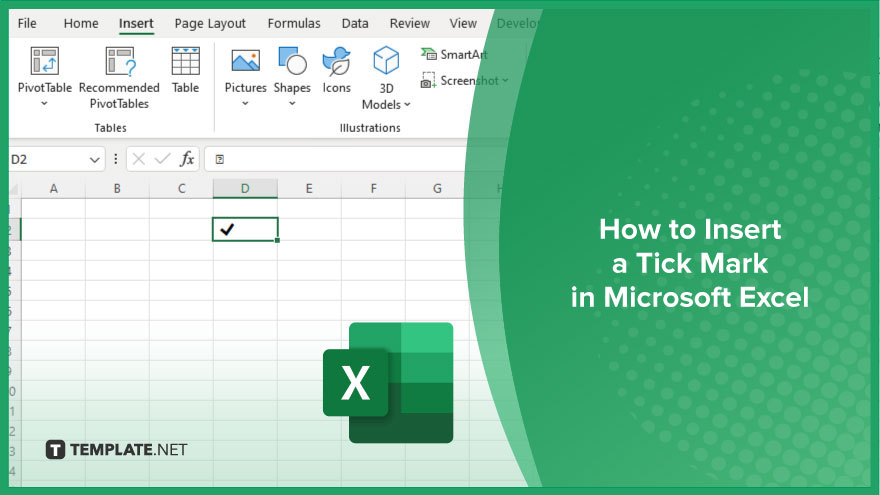The width and height of the screenshot is (880, 495).
Task: Switch to the Review tab
Action: 410,24
